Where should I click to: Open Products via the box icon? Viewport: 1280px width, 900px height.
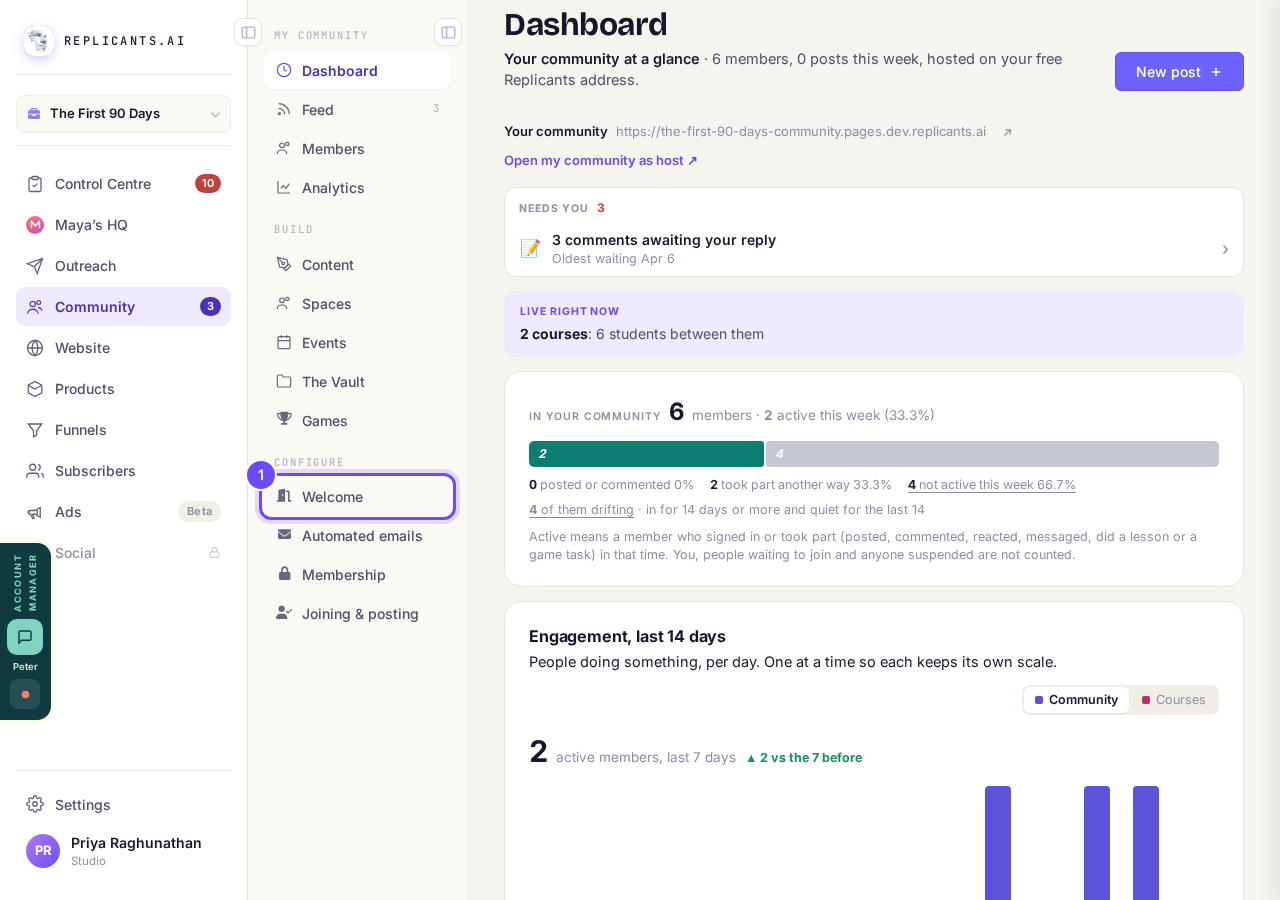35,389
